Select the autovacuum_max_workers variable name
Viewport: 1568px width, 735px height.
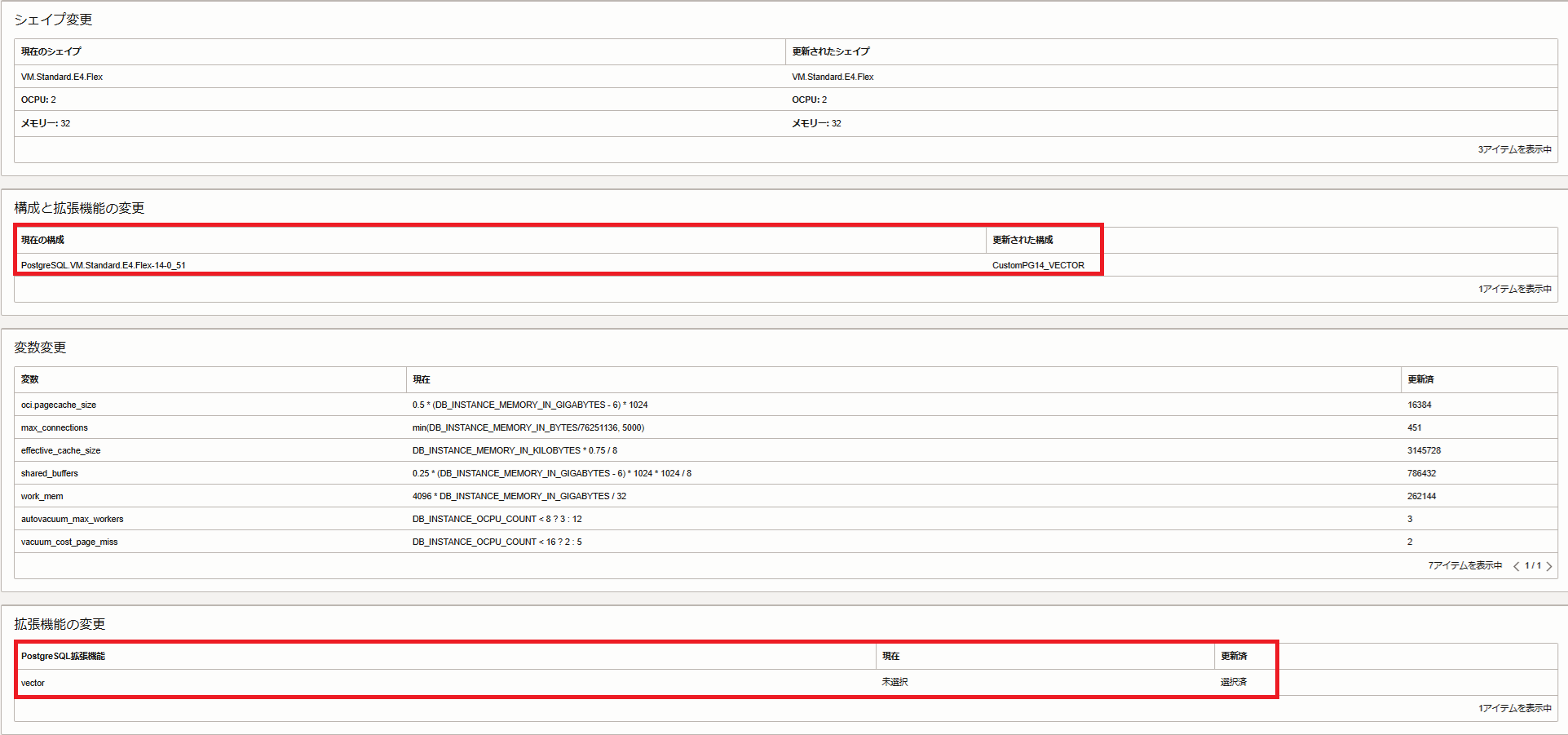point(73,519)
